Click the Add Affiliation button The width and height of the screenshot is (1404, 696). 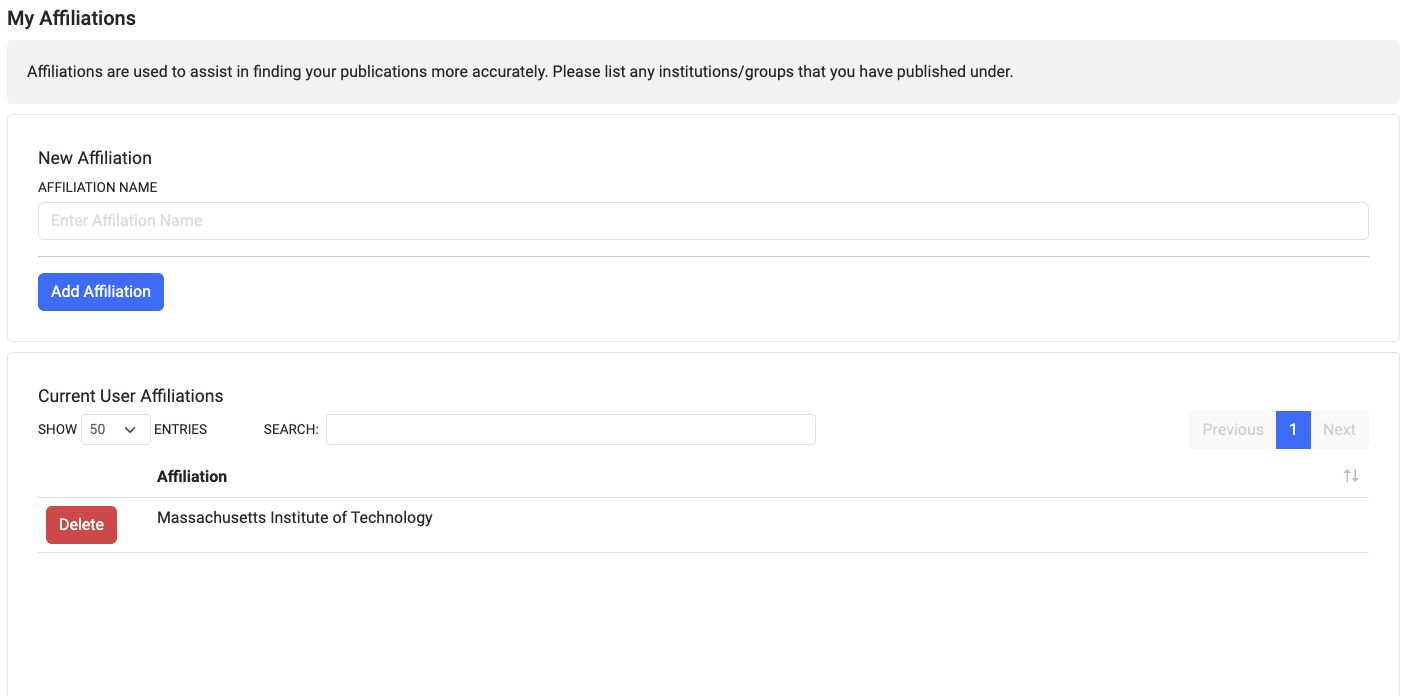tap(101, 292)
